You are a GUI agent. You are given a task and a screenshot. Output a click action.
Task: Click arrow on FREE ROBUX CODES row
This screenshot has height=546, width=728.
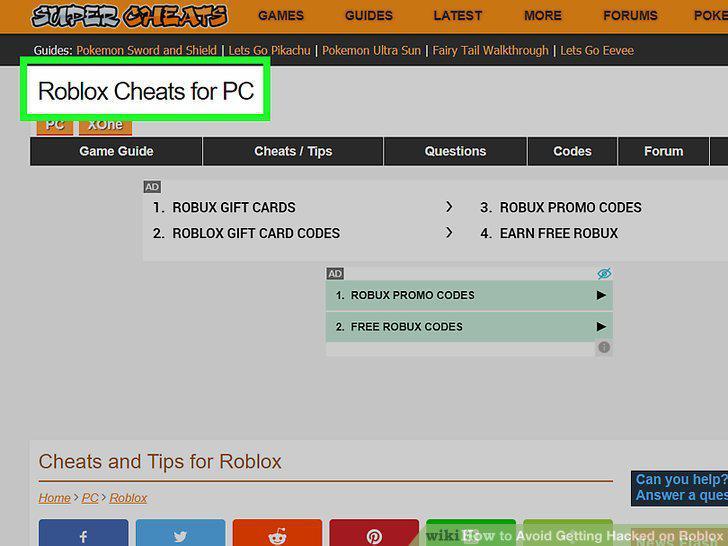click(x=601, y=327)
